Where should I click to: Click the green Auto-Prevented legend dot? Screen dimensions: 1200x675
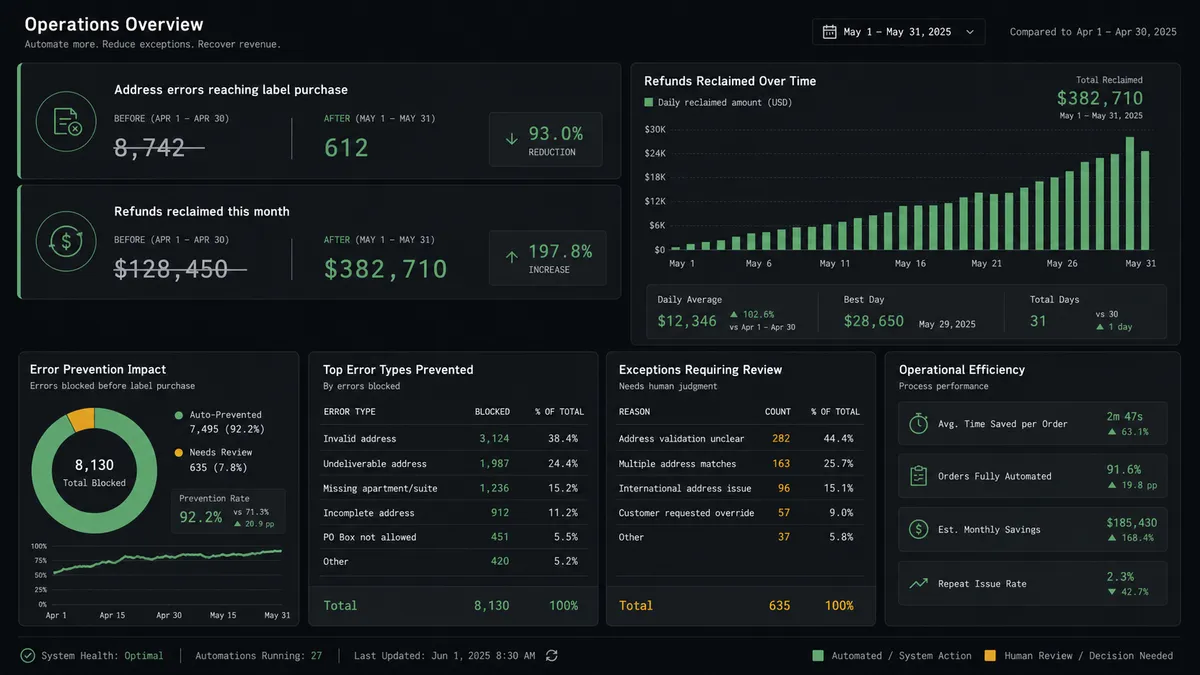pos(179,415)
